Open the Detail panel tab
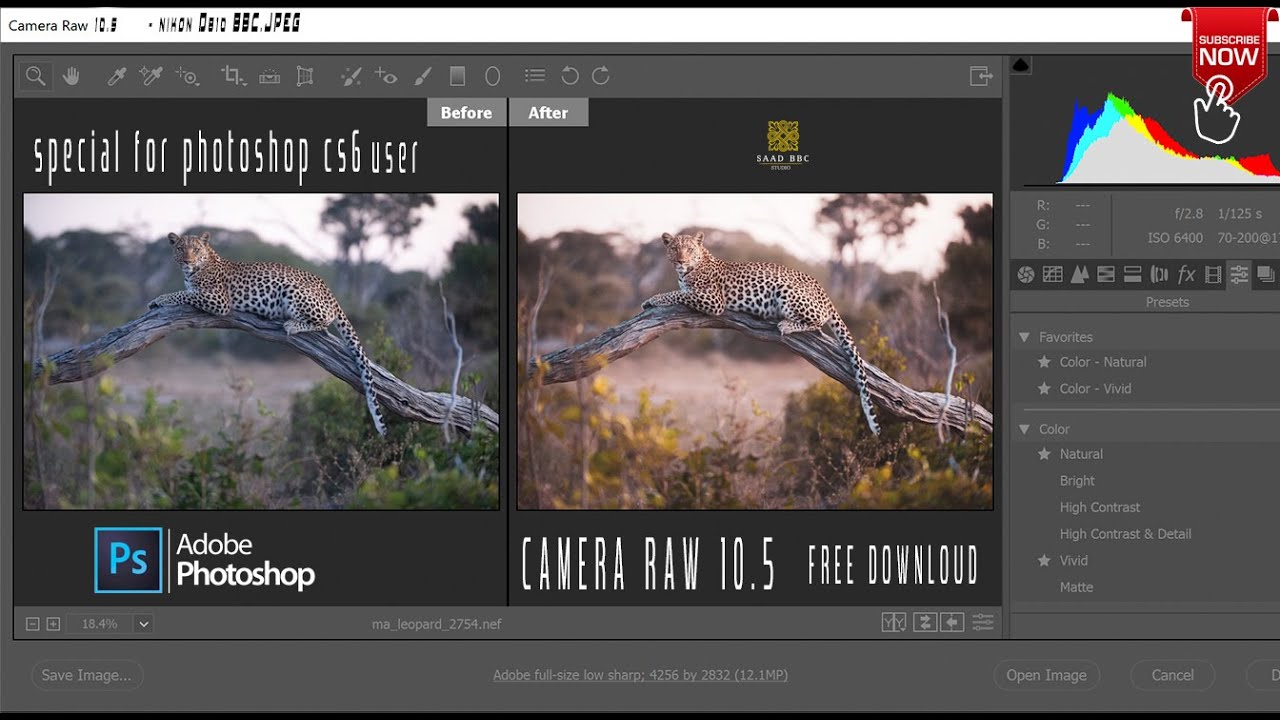The image size is (1280, 720). tap(1079, 274)
